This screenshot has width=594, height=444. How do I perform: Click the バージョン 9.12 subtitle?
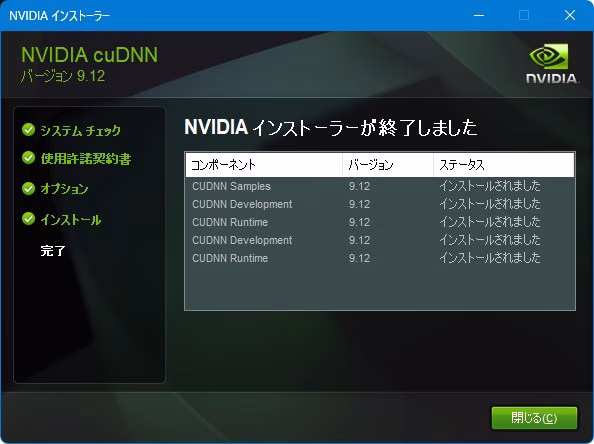pyautogui.click(x=63, y=76)
